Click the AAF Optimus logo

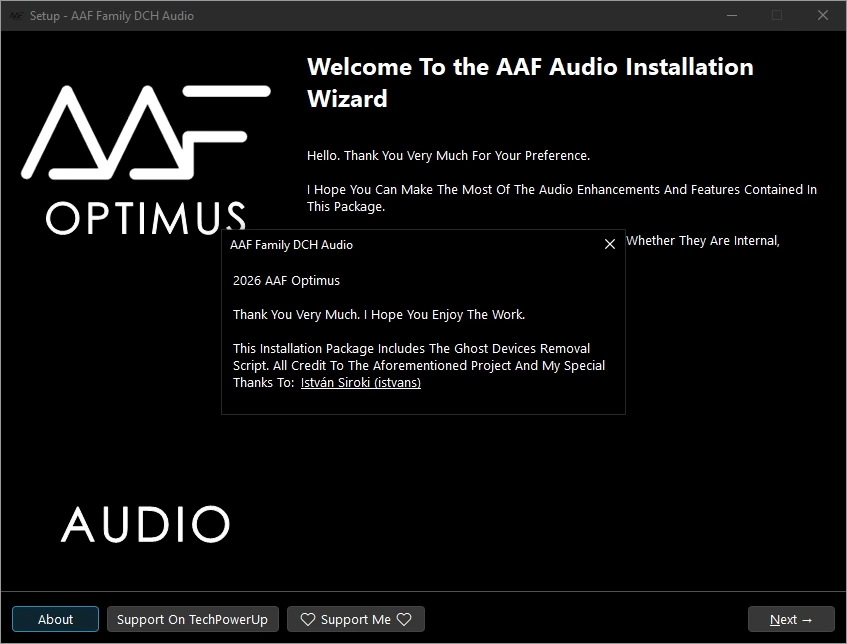(145, 160)
